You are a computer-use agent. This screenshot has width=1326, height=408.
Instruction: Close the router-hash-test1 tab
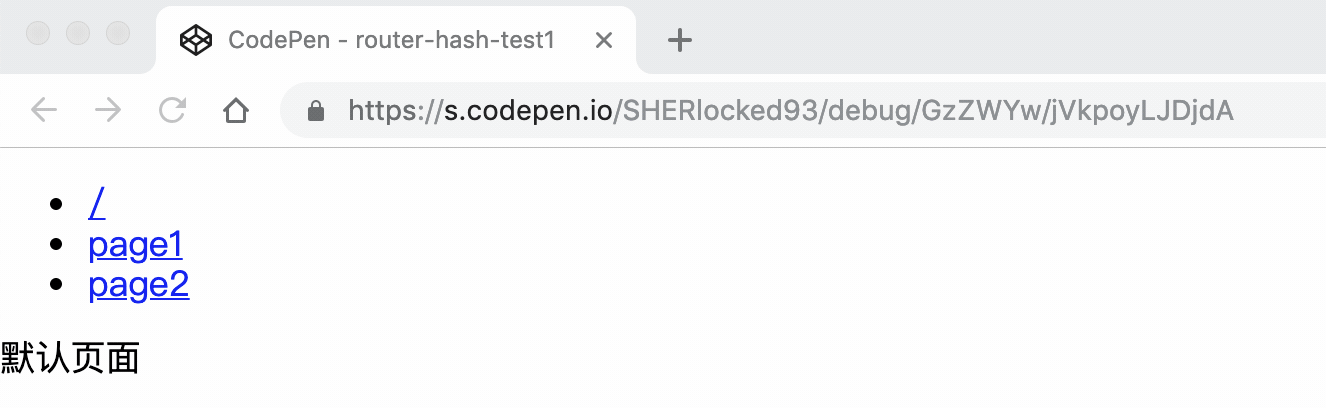click(603, 40)
